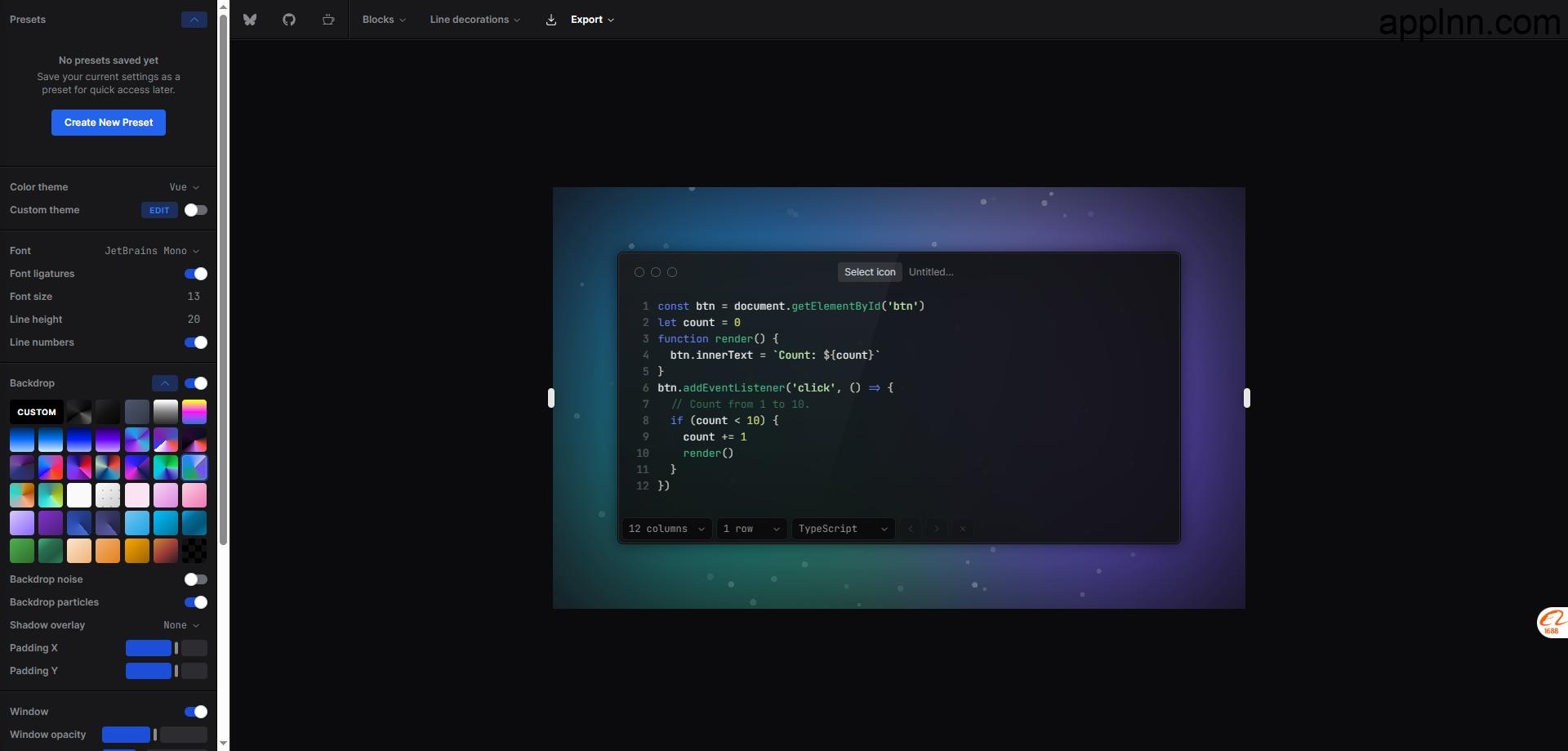This screenshot has width=1568, height=751.
Task: Open the Color theme Vue dropdown
Action: [x=185, y=187]
